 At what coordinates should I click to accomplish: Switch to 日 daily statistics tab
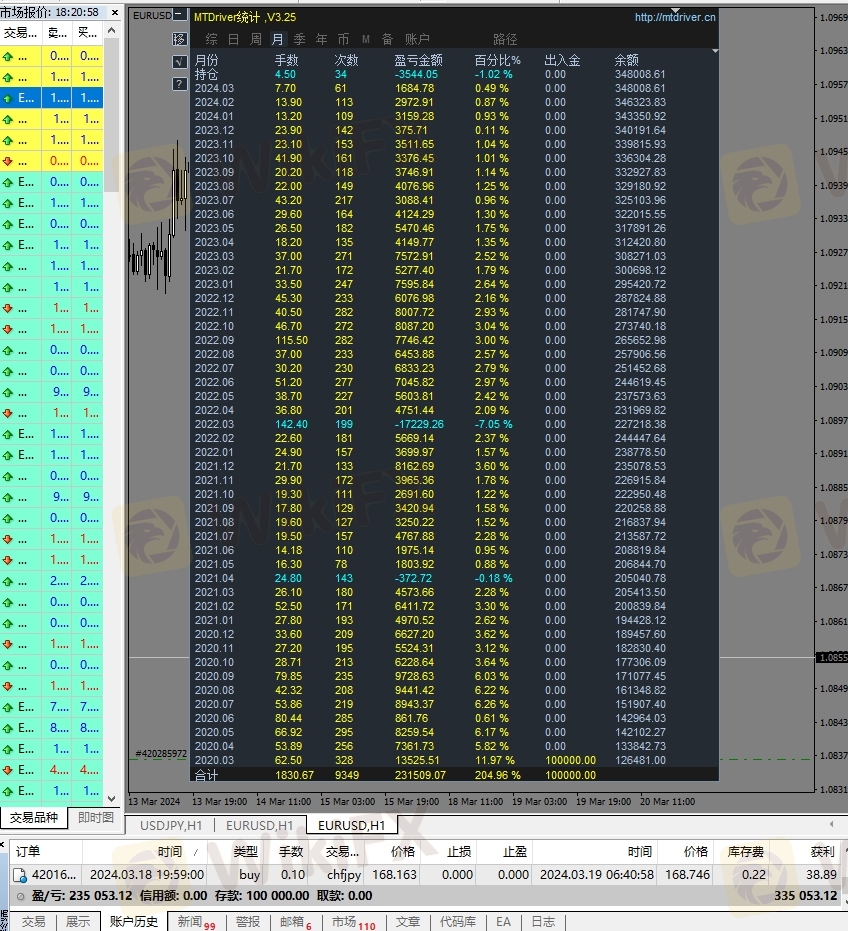click(233, 39)
